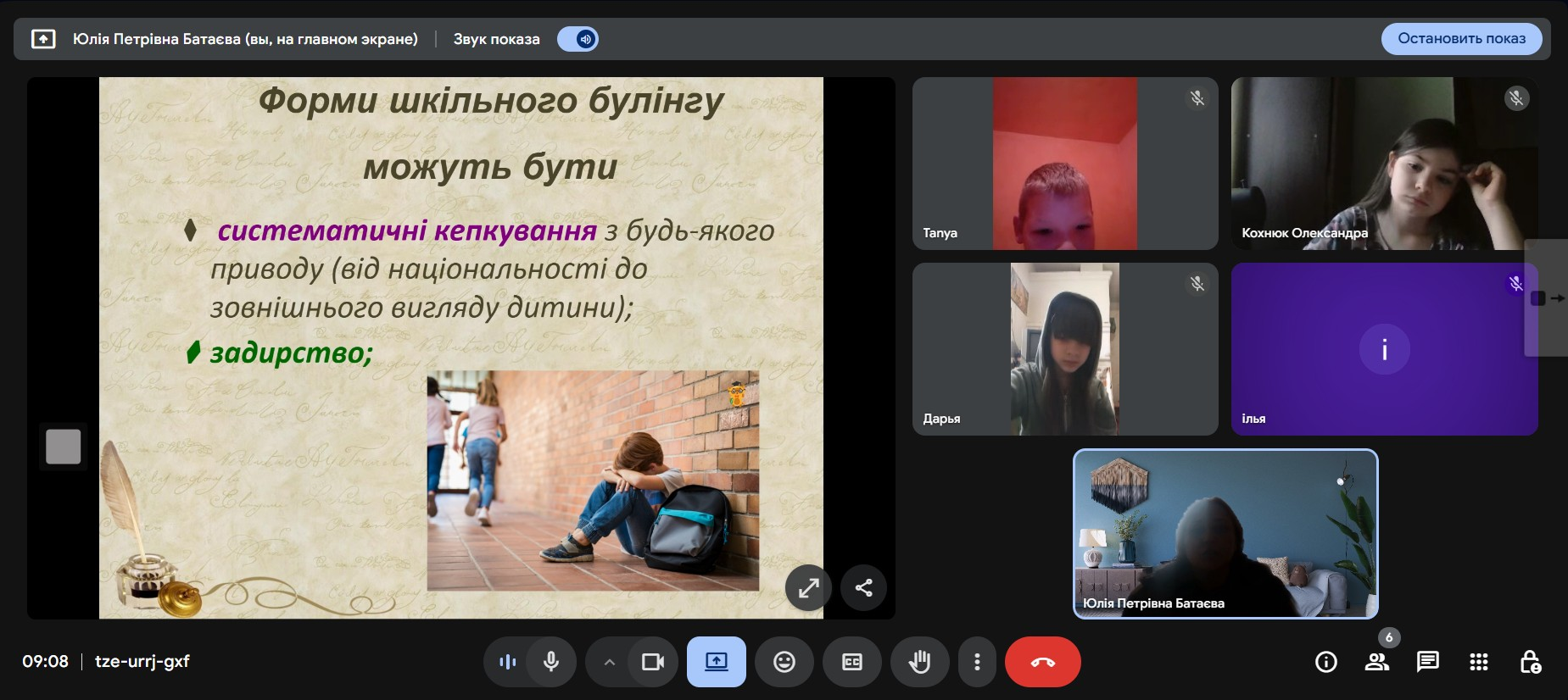Toggle the presentation audio switch
Viewport: 1568px width, 700px height.
pyautogui.click(x=578, y=39)
